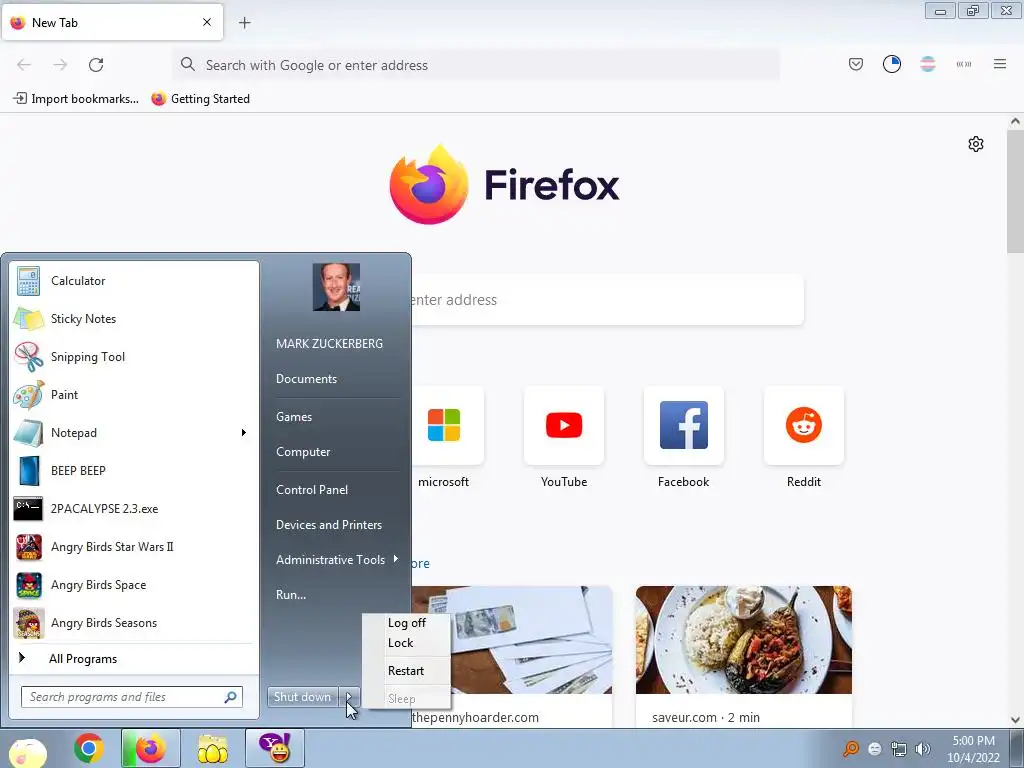Launch BEEP BEEP program
Viewport: 1024px width, 768px height.
(x=134, y=471)
